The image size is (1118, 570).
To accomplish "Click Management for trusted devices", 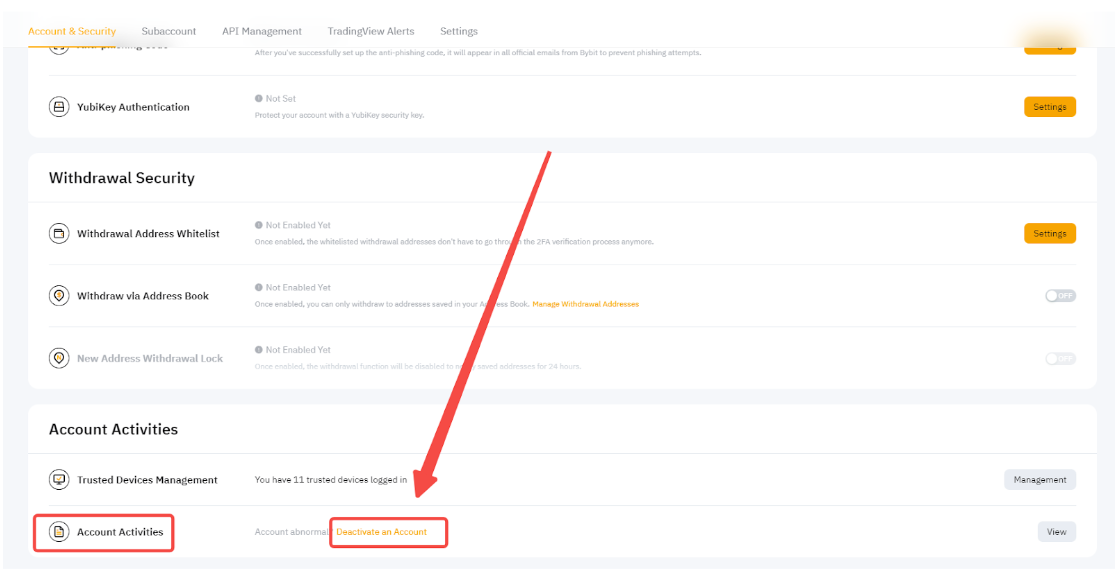I will 1039,480.
